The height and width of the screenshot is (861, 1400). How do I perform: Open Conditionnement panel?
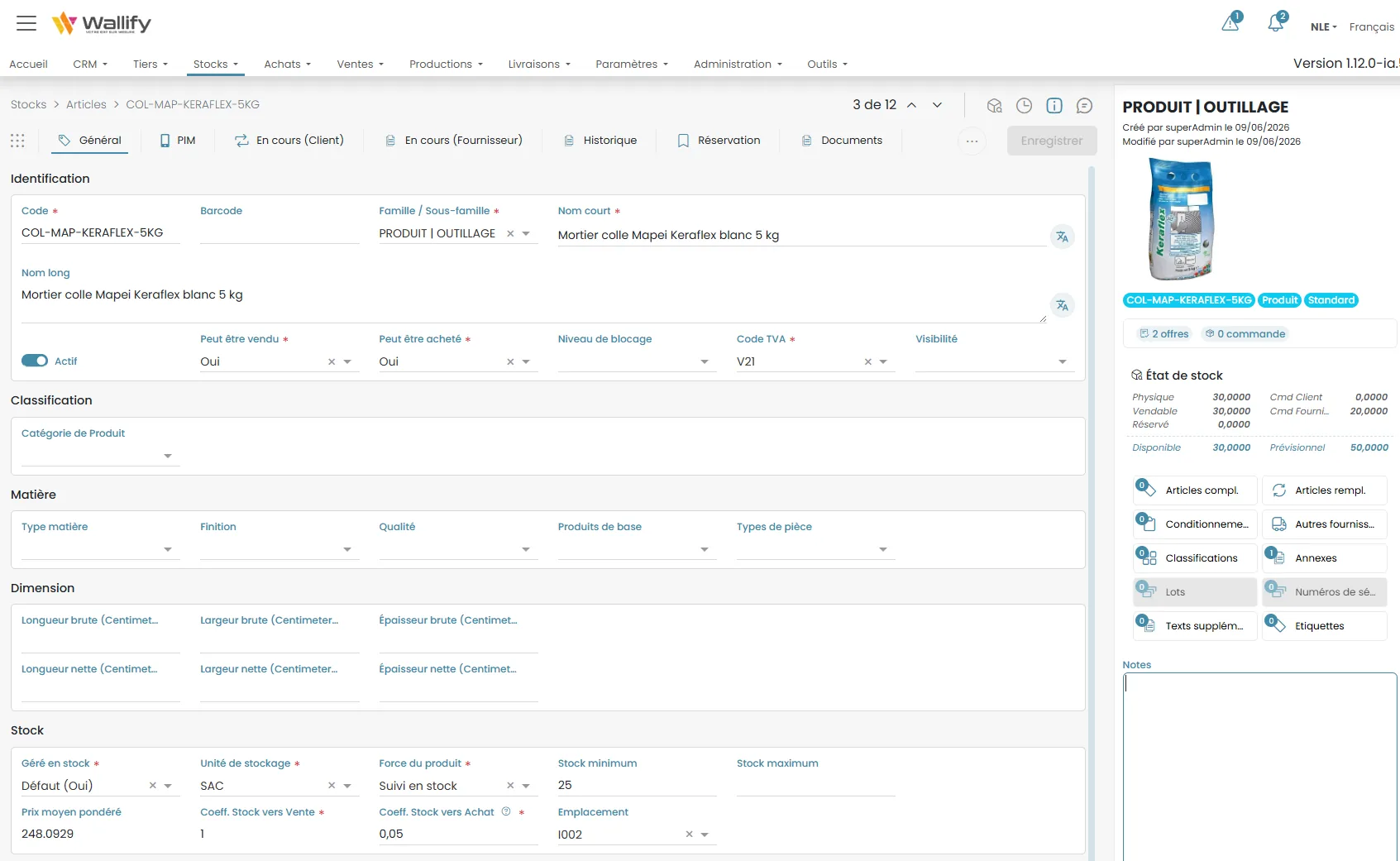coord(1195,524)
